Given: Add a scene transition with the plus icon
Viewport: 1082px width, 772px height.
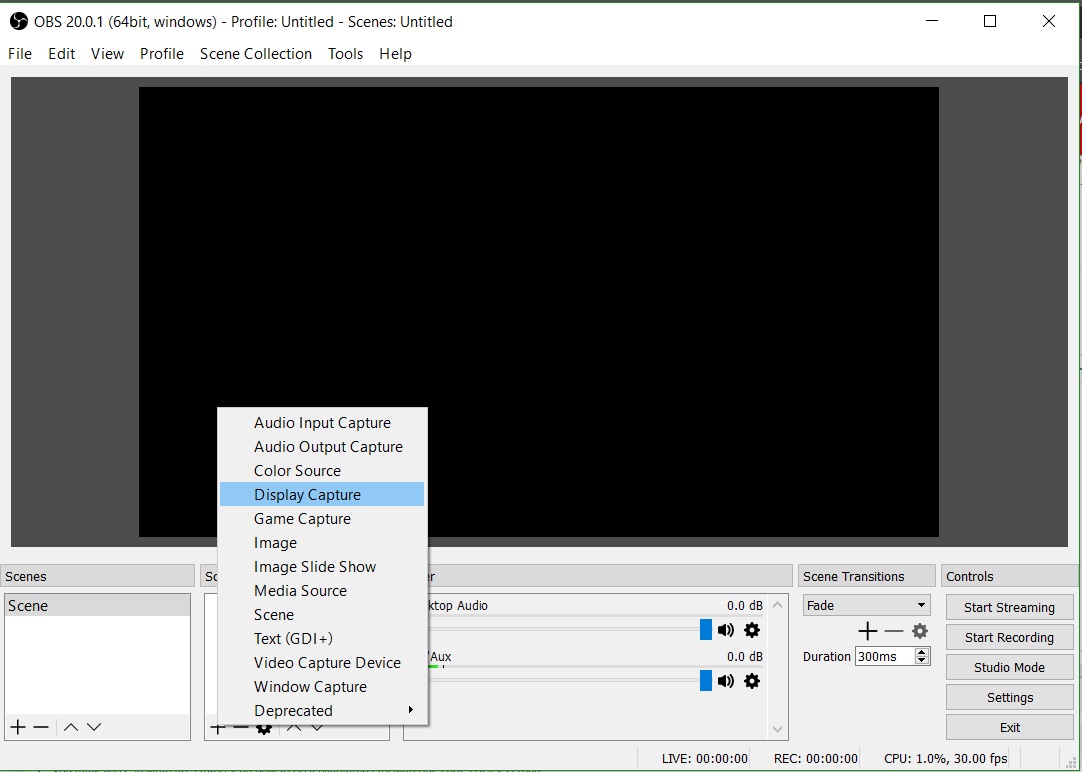Looking at the screenshot, I should tap(868, 631).
